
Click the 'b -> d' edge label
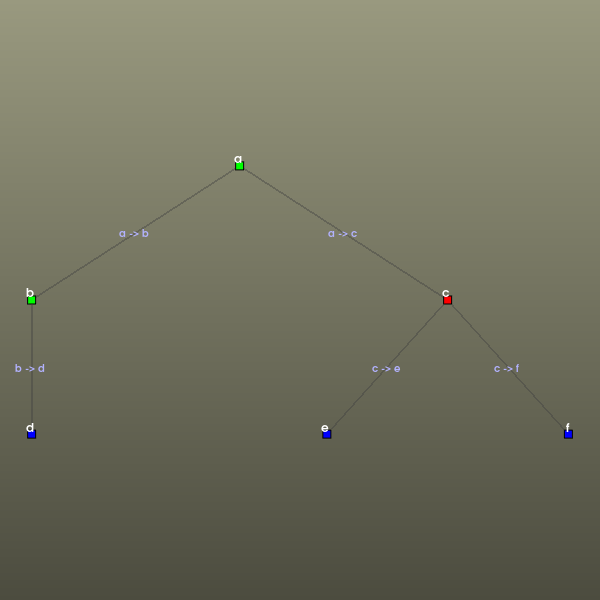[30, 368]
